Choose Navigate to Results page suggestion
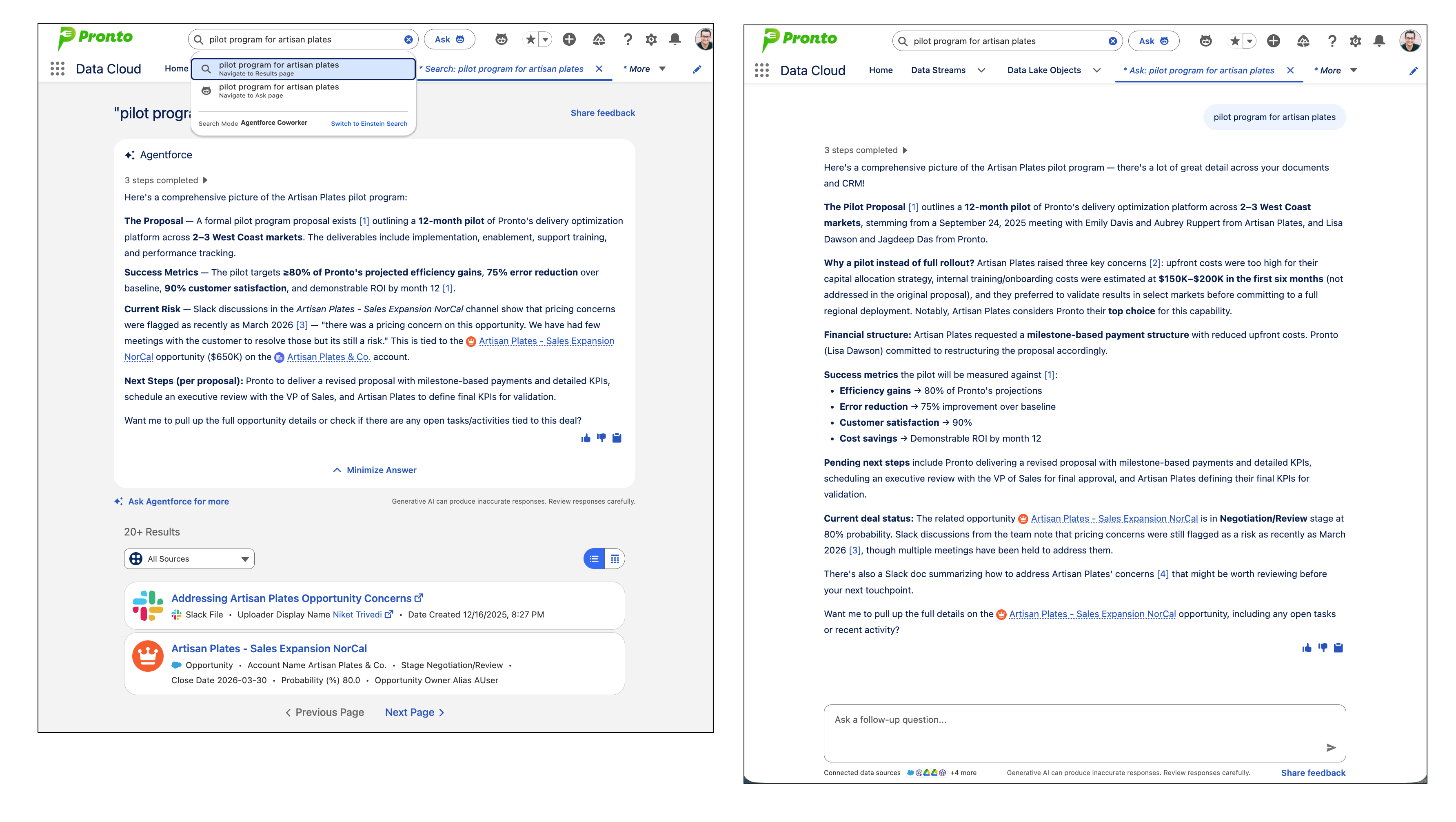 [304, 69]
